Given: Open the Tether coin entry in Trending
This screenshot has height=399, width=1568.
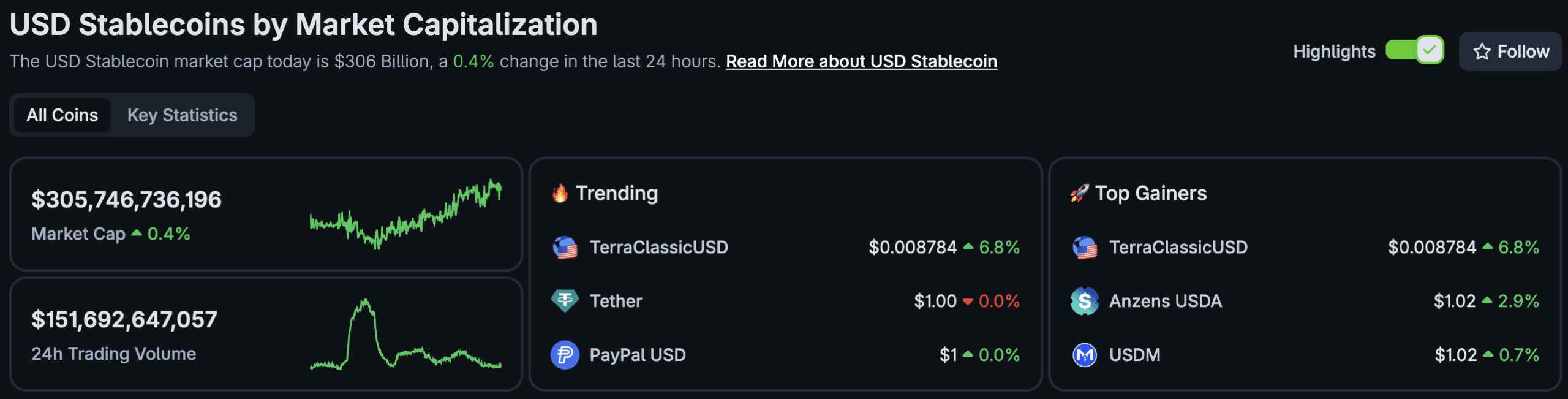Looking at the screenshot, I should 616,301.
